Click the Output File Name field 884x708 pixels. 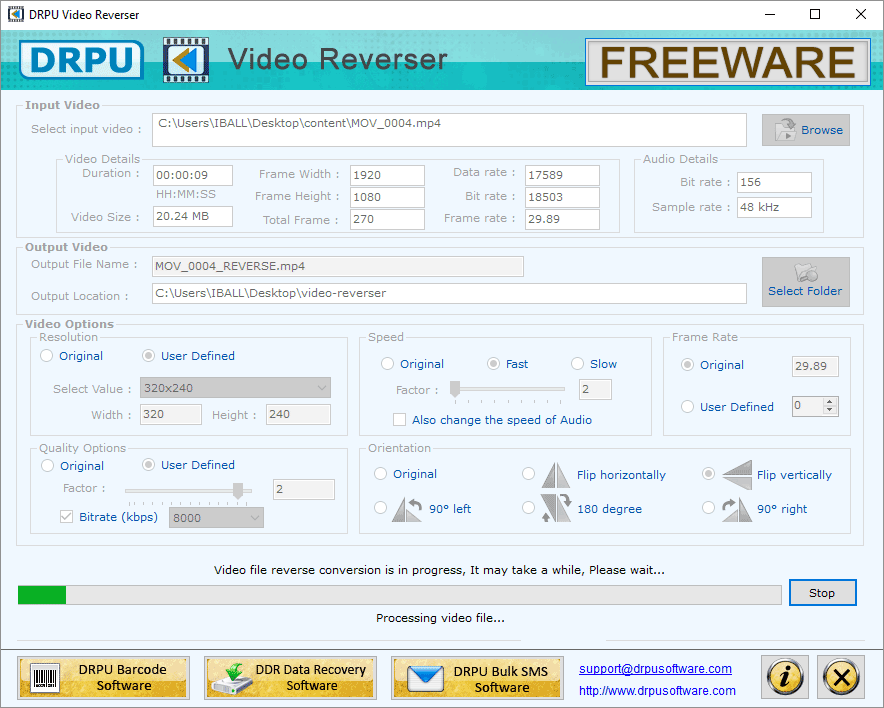click(338, 266)
